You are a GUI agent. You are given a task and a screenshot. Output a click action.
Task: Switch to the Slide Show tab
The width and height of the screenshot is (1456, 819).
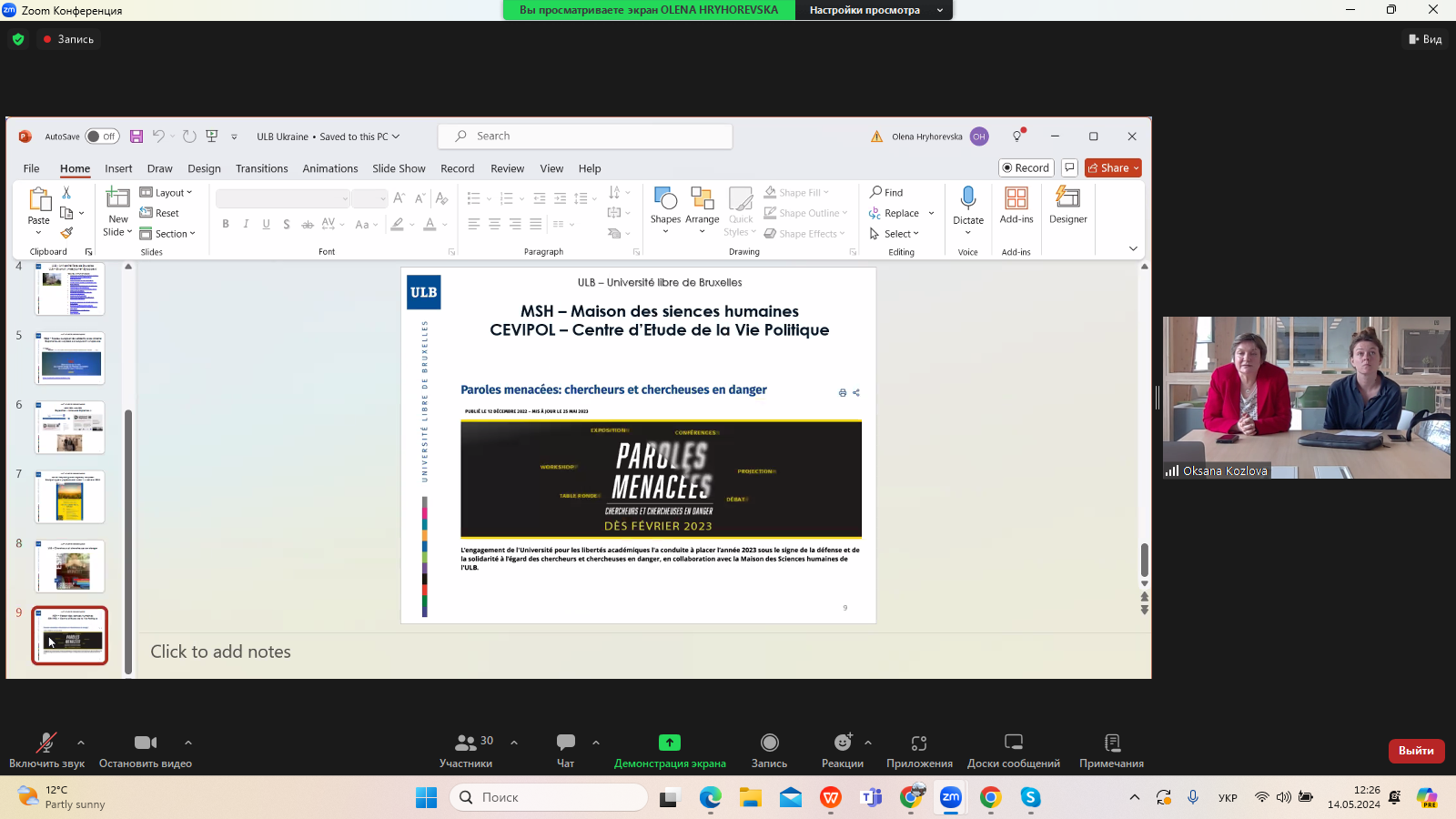[x=399, y=168]
